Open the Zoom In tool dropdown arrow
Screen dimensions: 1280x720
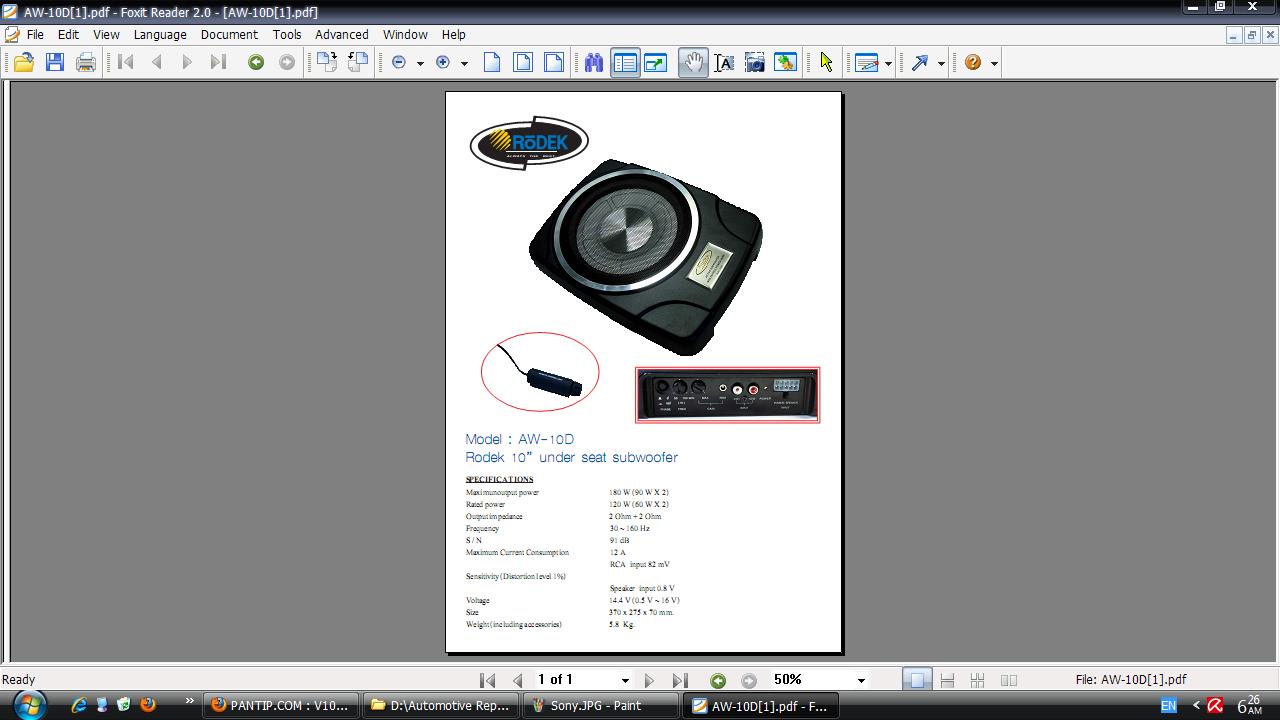click(x=465, y=64)
